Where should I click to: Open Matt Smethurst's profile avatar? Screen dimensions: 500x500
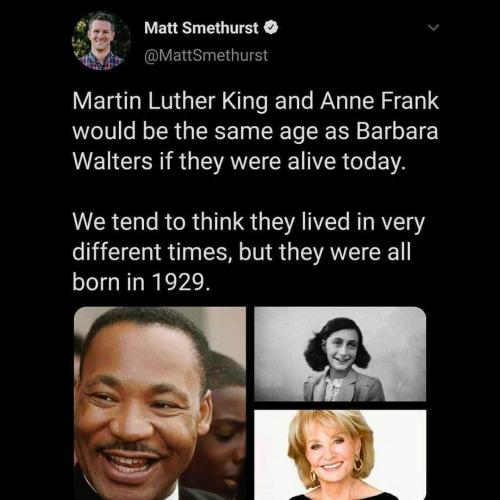101,41
